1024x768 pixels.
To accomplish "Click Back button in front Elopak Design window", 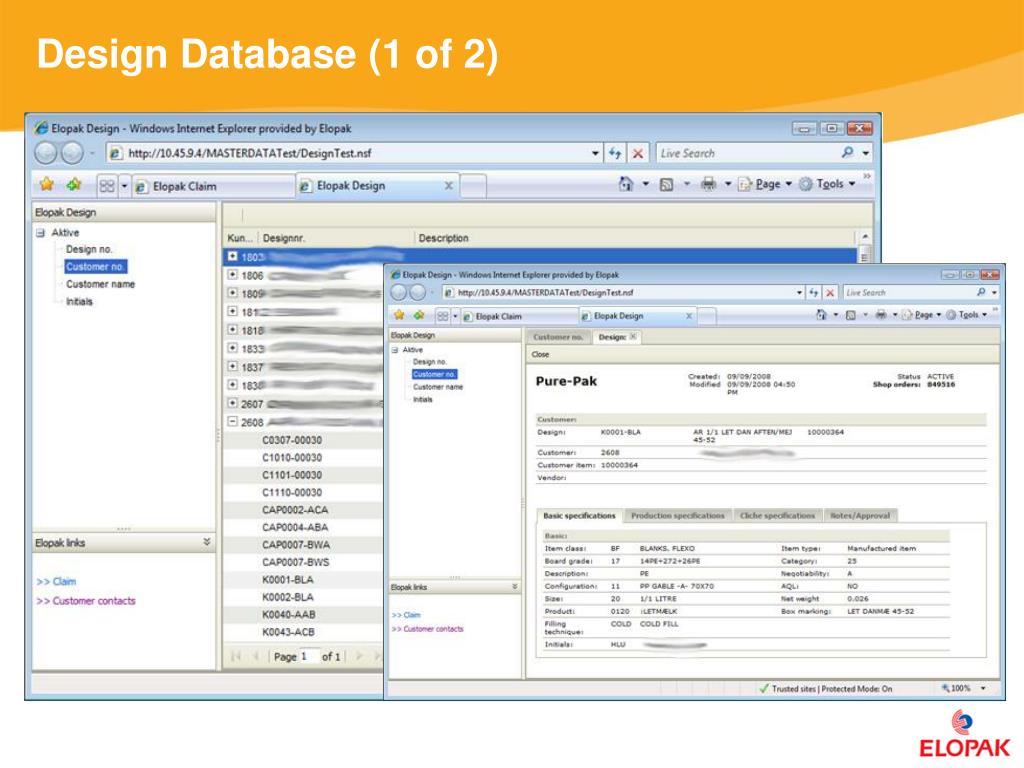I will pyautogui.click(x=398, y=293).
